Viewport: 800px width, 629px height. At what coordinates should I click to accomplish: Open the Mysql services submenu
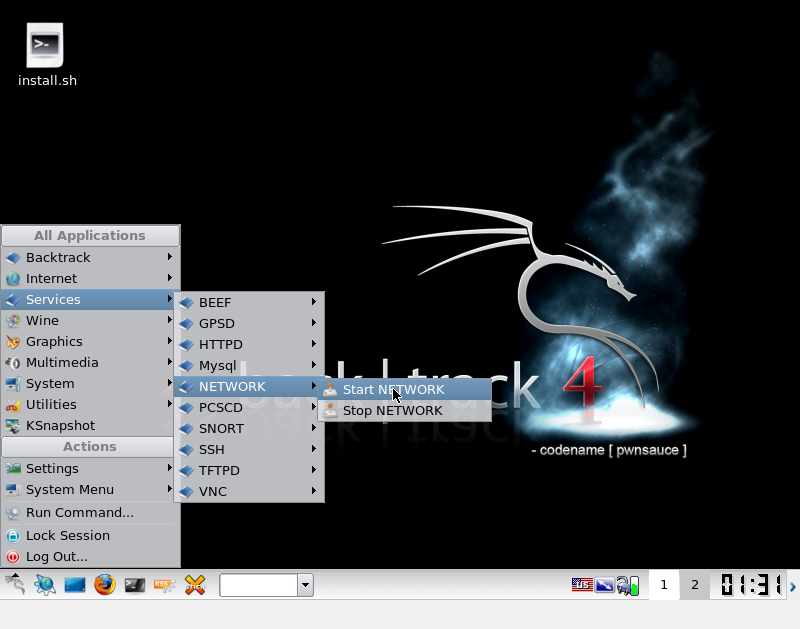249,365
